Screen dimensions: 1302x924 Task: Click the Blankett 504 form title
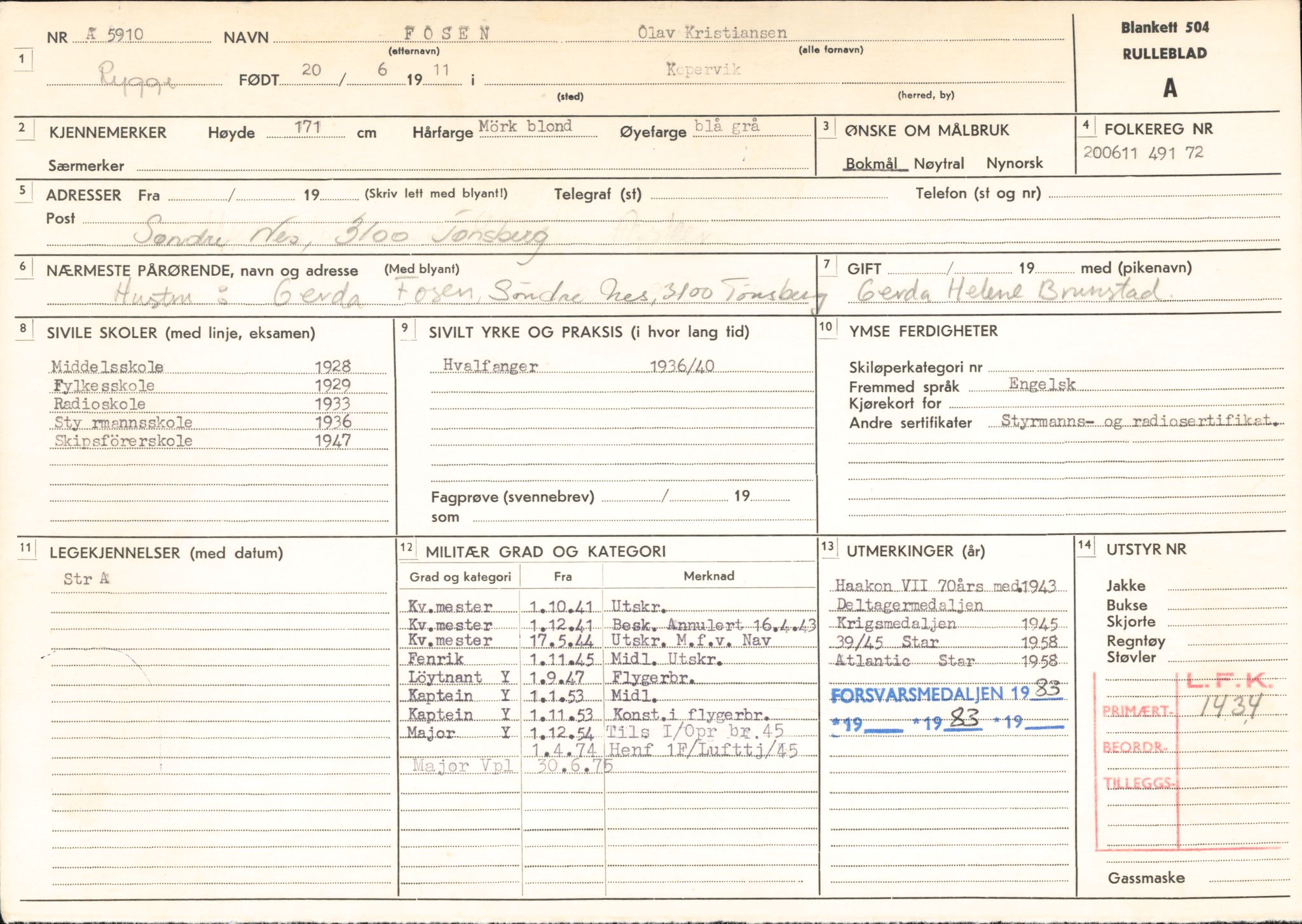[x=1165, y=27]
